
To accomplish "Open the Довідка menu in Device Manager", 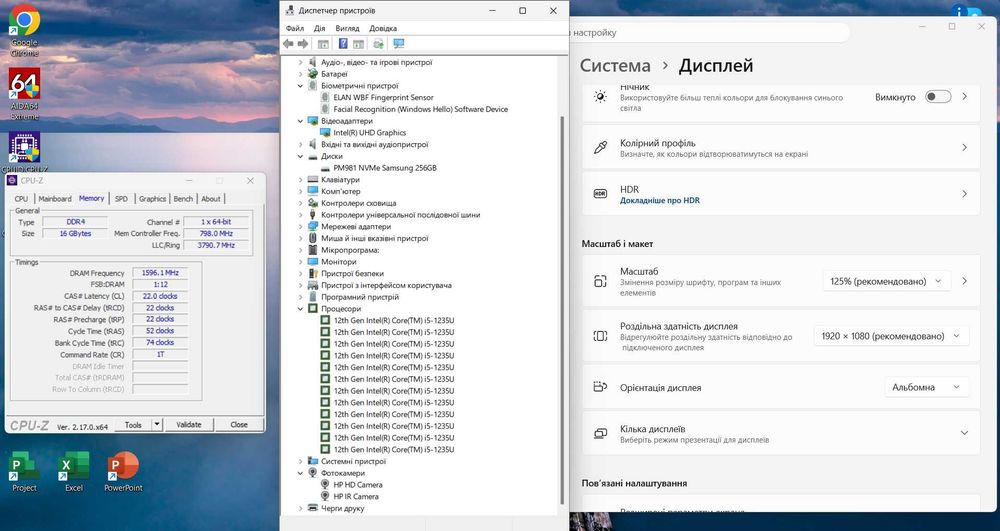I will (x=383, y=28).
